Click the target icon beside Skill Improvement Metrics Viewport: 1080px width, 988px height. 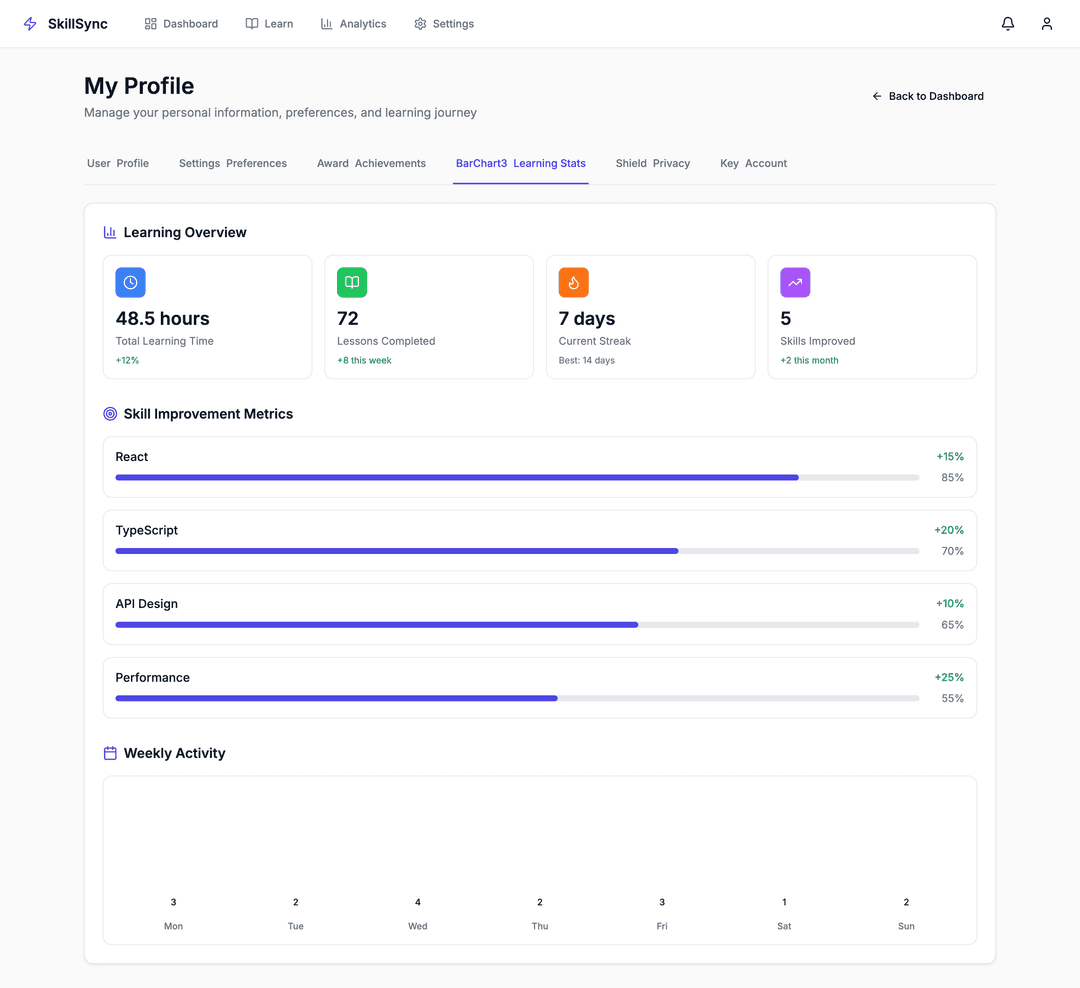tap(110, 414)
